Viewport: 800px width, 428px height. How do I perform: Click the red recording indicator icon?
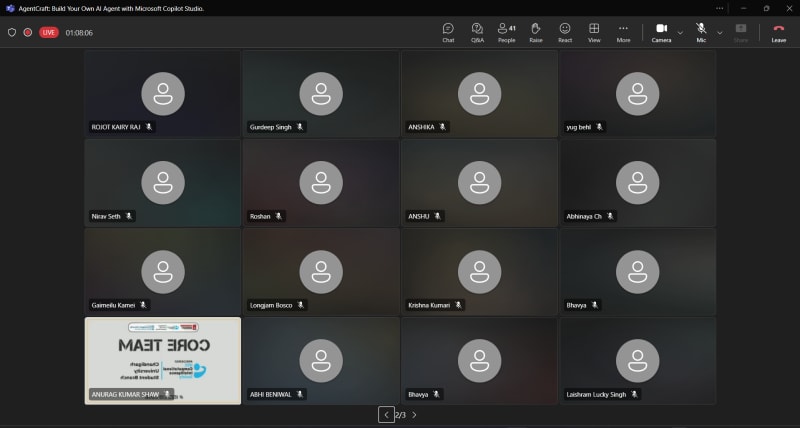point(28,33)
